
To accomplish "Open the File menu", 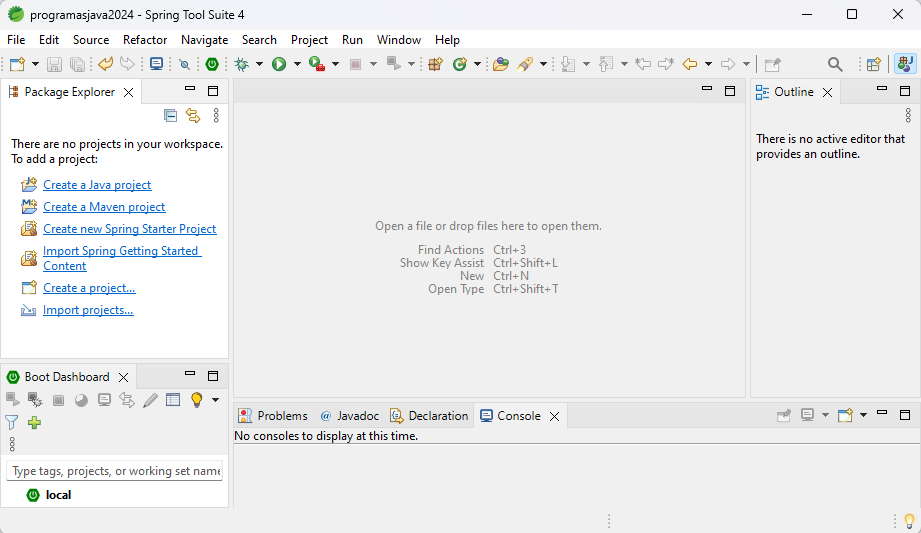I will [16, 39].
